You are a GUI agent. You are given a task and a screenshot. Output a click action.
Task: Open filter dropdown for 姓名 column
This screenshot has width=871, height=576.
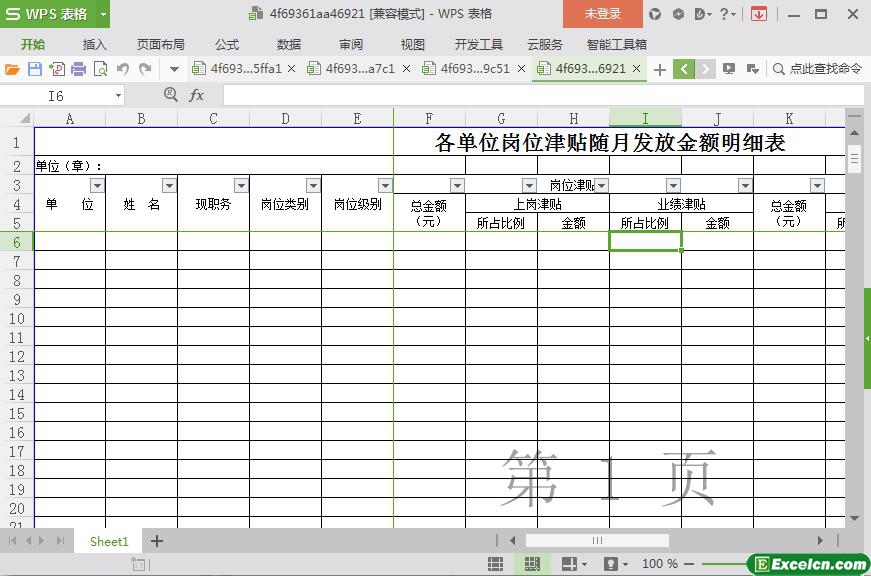click(169, 186)
